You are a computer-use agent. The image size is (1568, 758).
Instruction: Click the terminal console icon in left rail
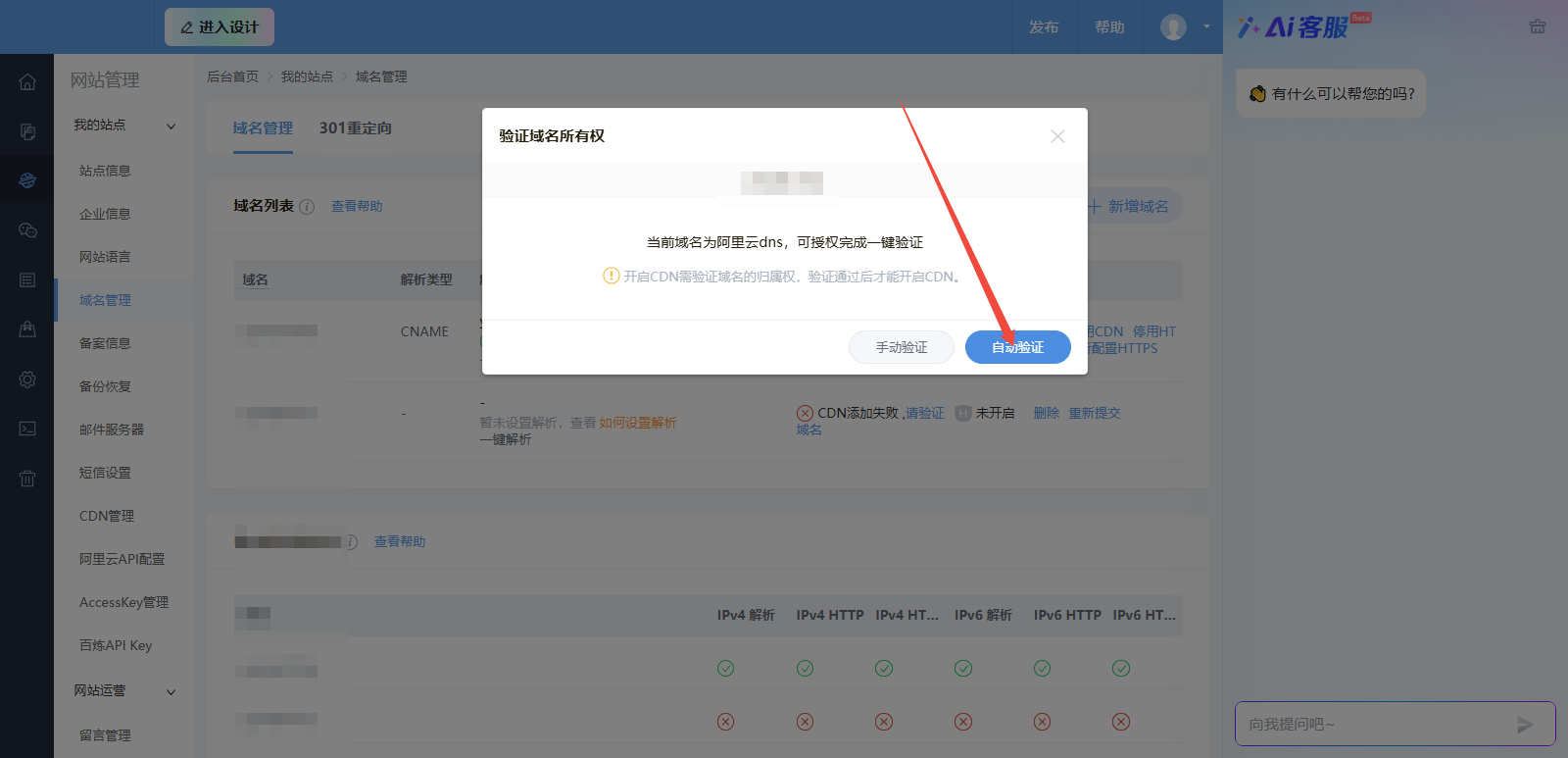tap(27, 429)
